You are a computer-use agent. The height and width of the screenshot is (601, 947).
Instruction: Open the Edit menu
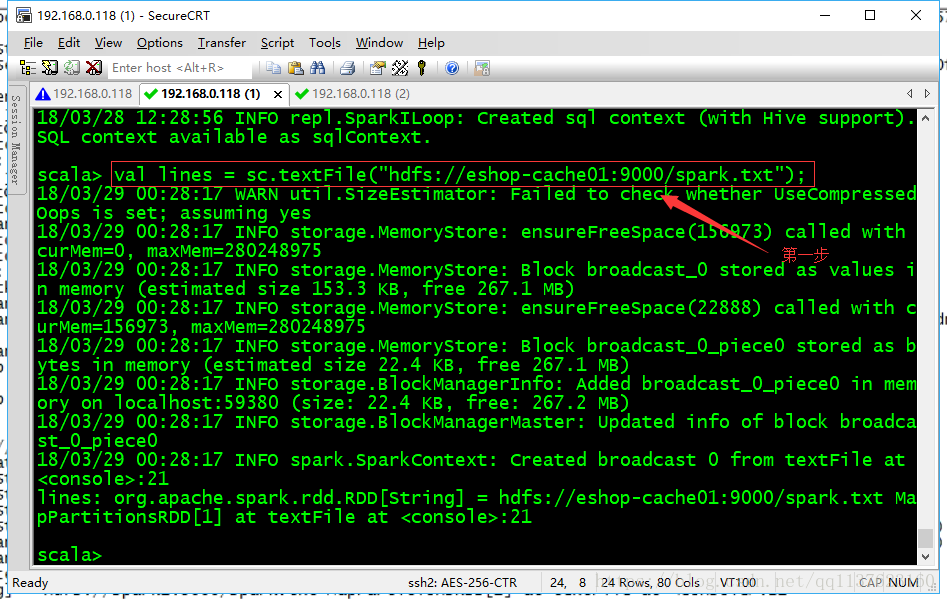69,43
